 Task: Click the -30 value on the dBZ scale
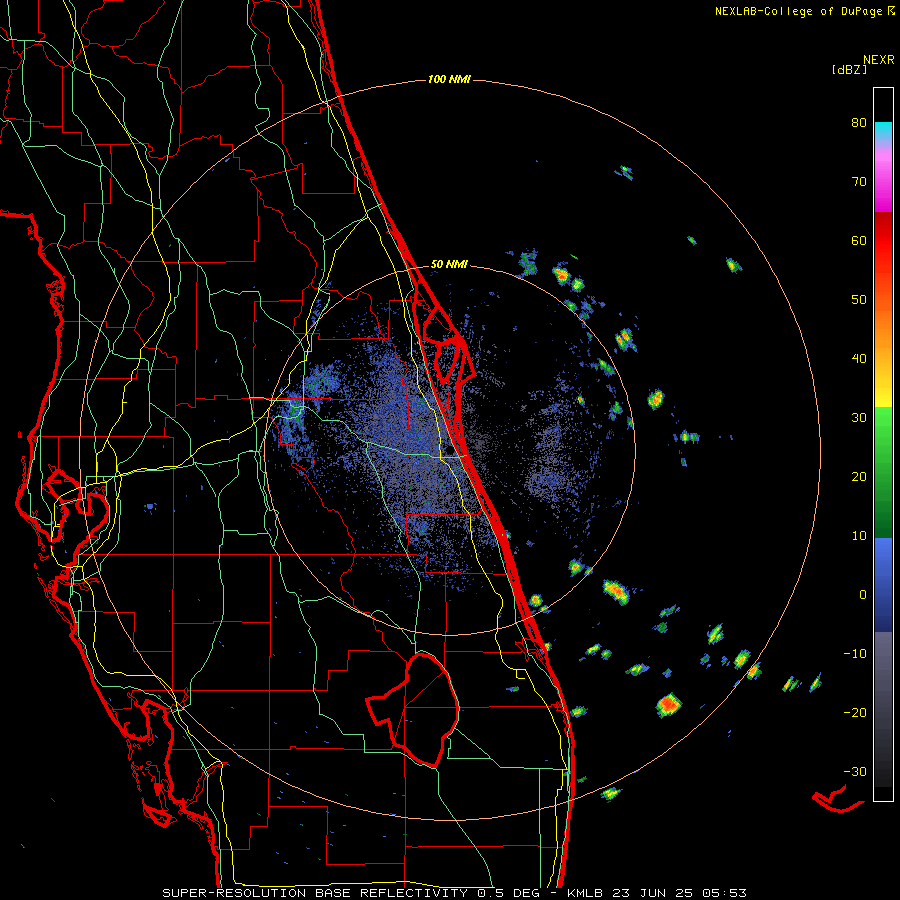(855, 771)
